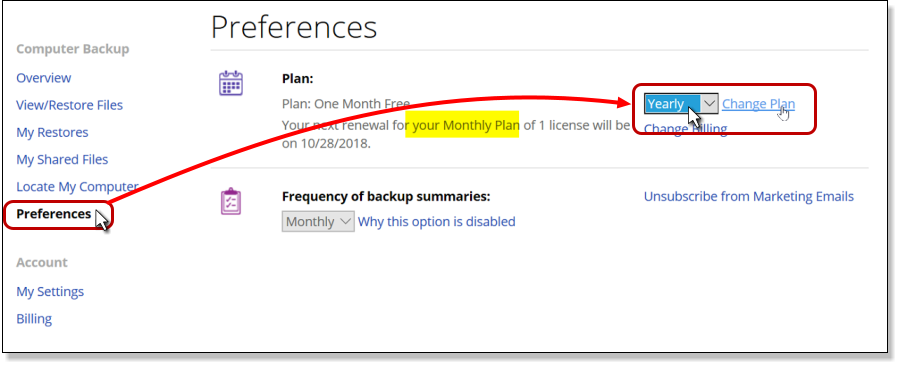Go to the Billing page

pyautogui.click(x=34, y=319)
